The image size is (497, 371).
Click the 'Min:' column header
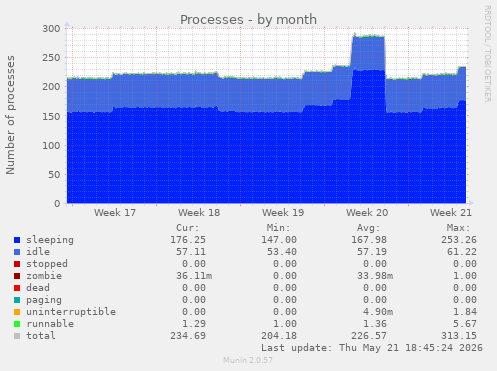tap(278, 228)
